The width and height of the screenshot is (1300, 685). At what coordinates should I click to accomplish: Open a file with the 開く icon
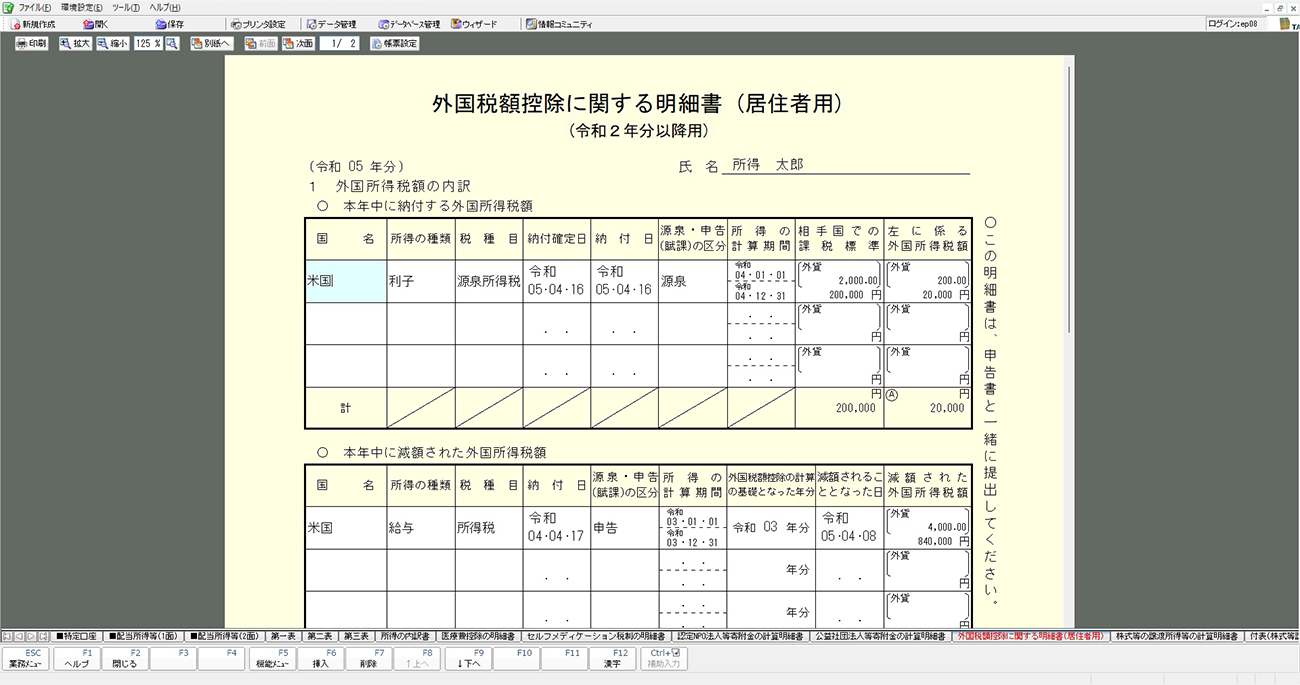[x=96, y=24]
